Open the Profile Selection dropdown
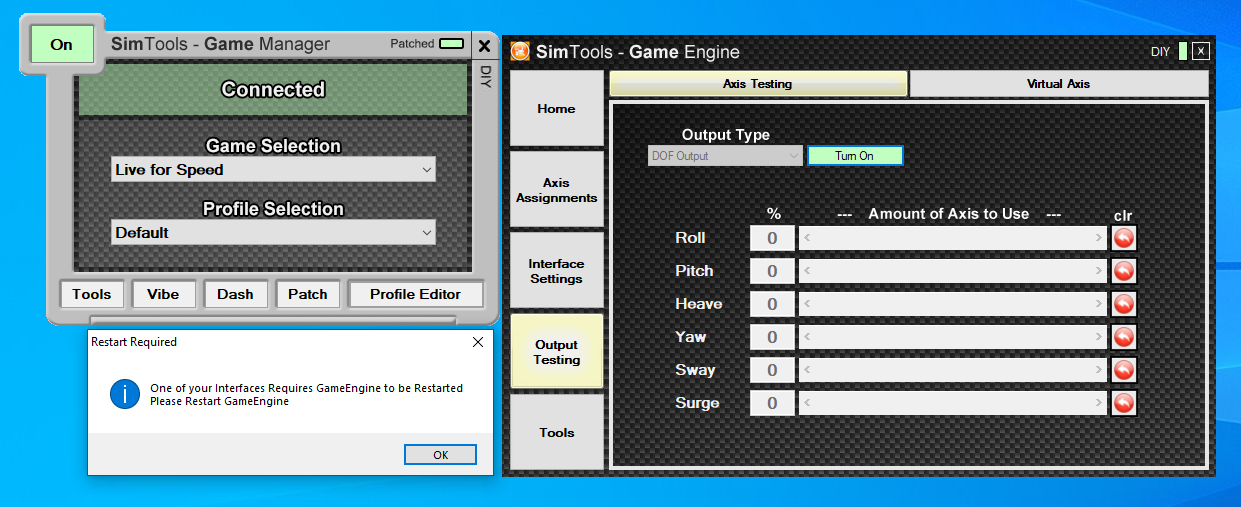 pos(273,233)
